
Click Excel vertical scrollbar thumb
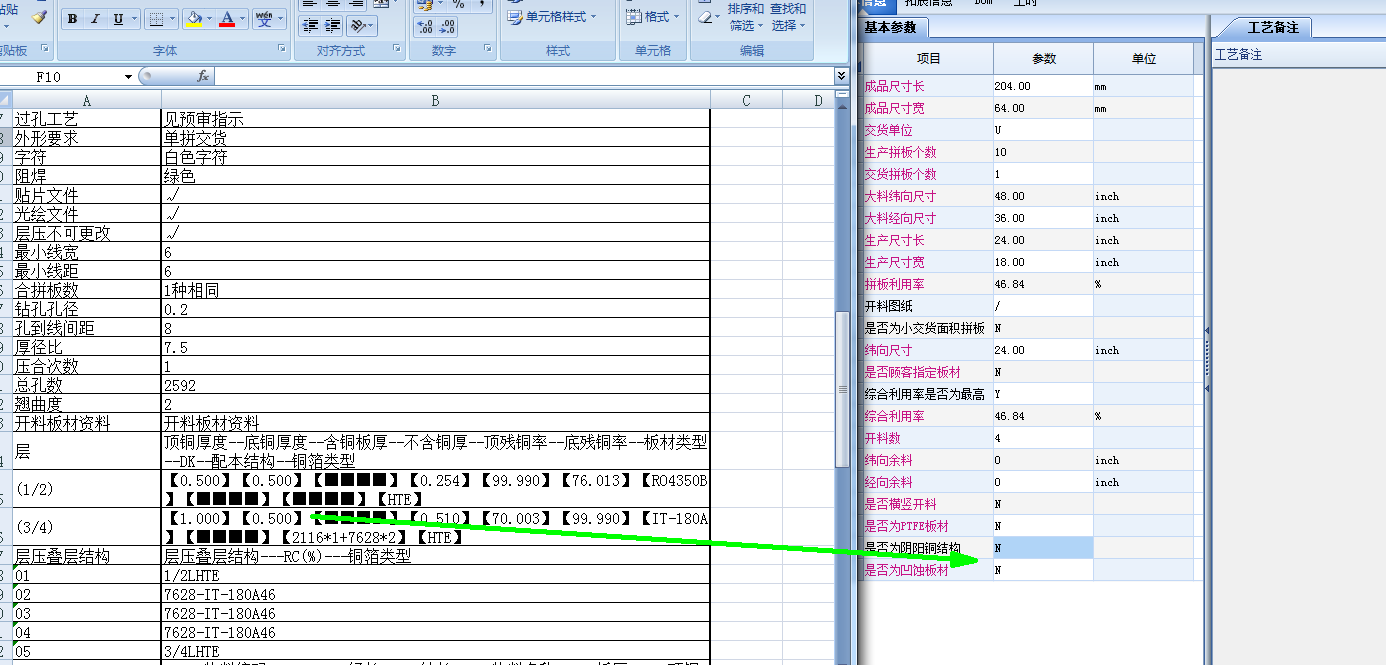click(841, 390)
